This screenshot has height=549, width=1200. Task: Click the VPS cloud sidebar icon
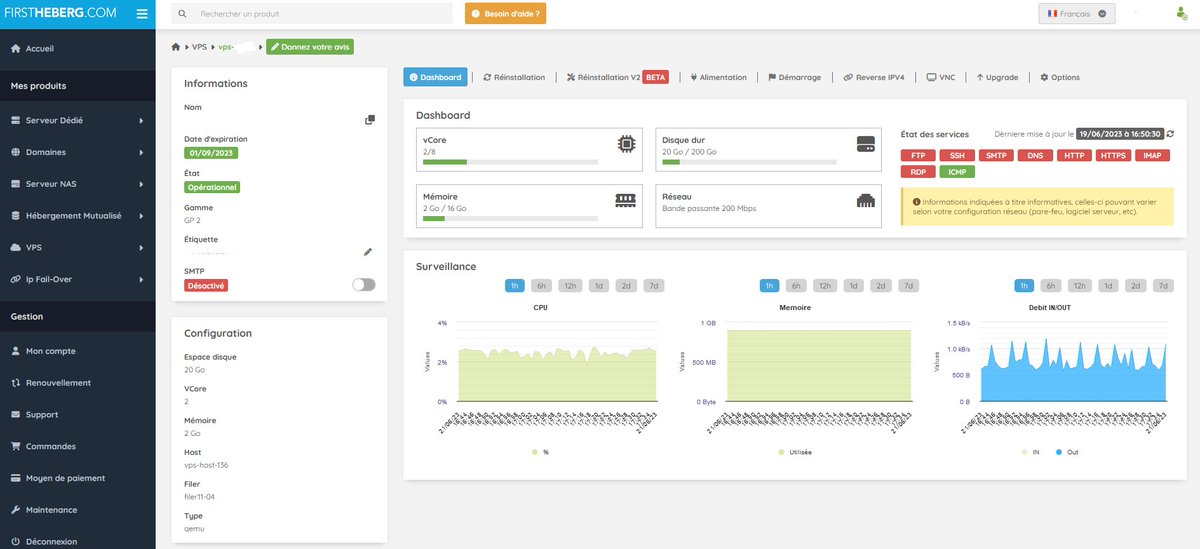tap(15, 247)
